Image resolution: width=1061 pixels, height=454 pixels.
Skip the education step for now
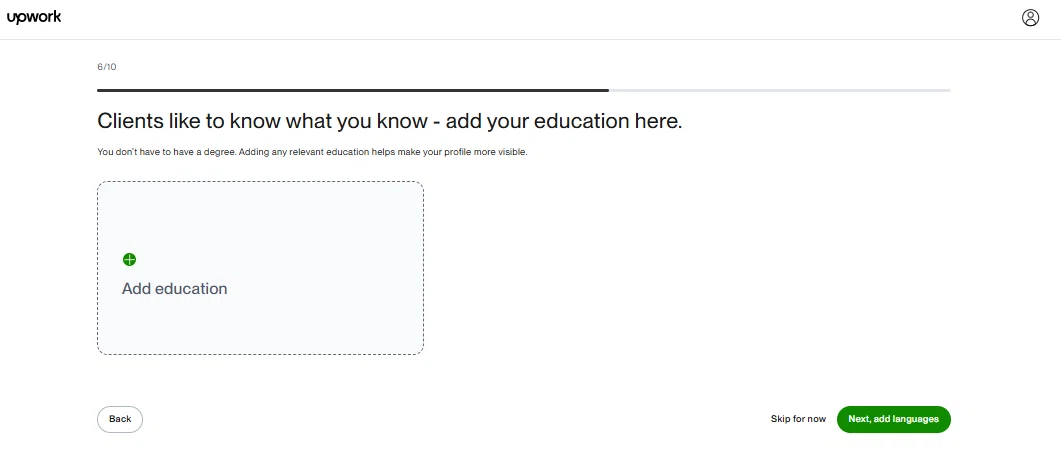tap(798, 419)
